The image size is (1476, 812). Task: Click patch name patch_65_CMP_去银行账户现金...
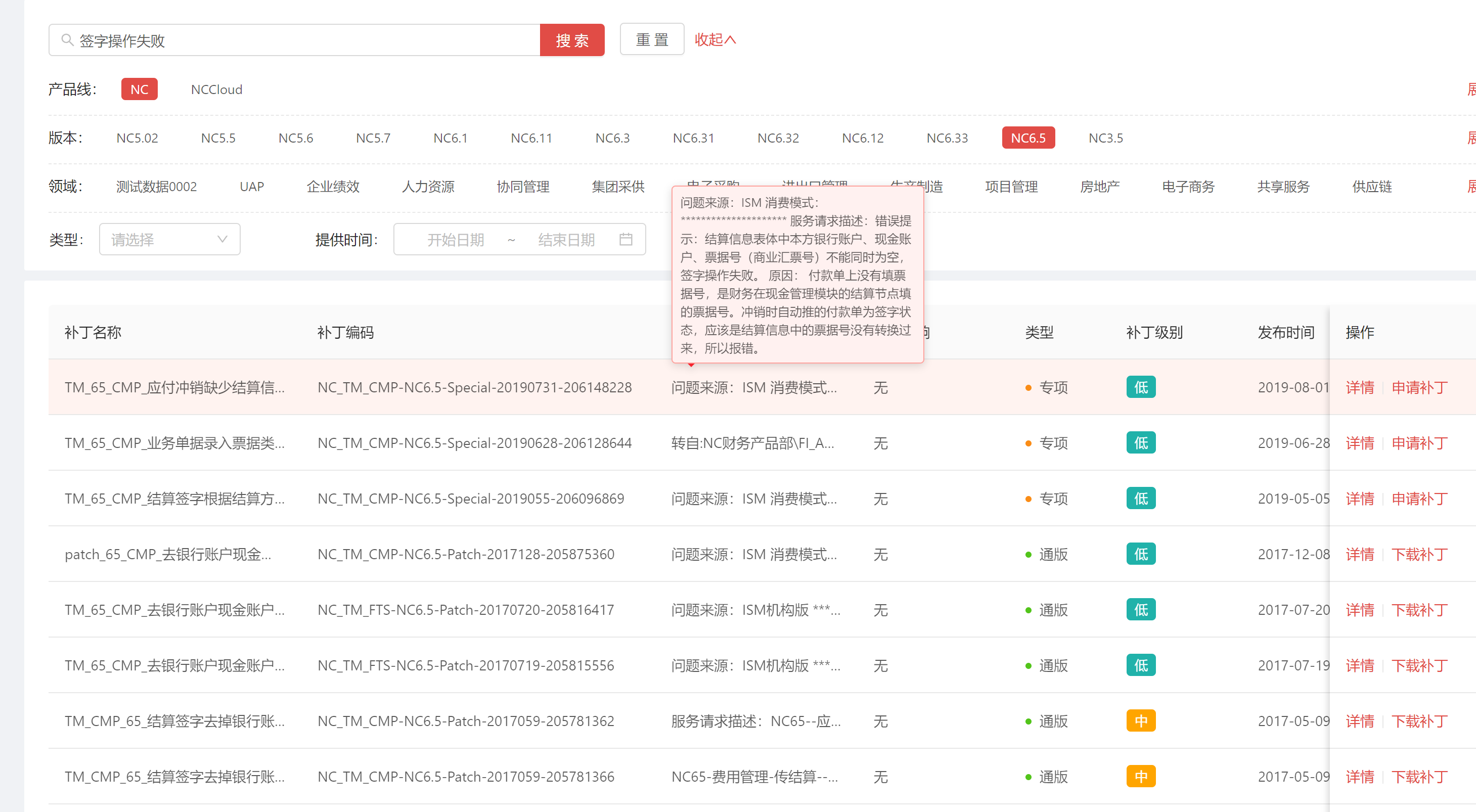click(x=168, y=554)
